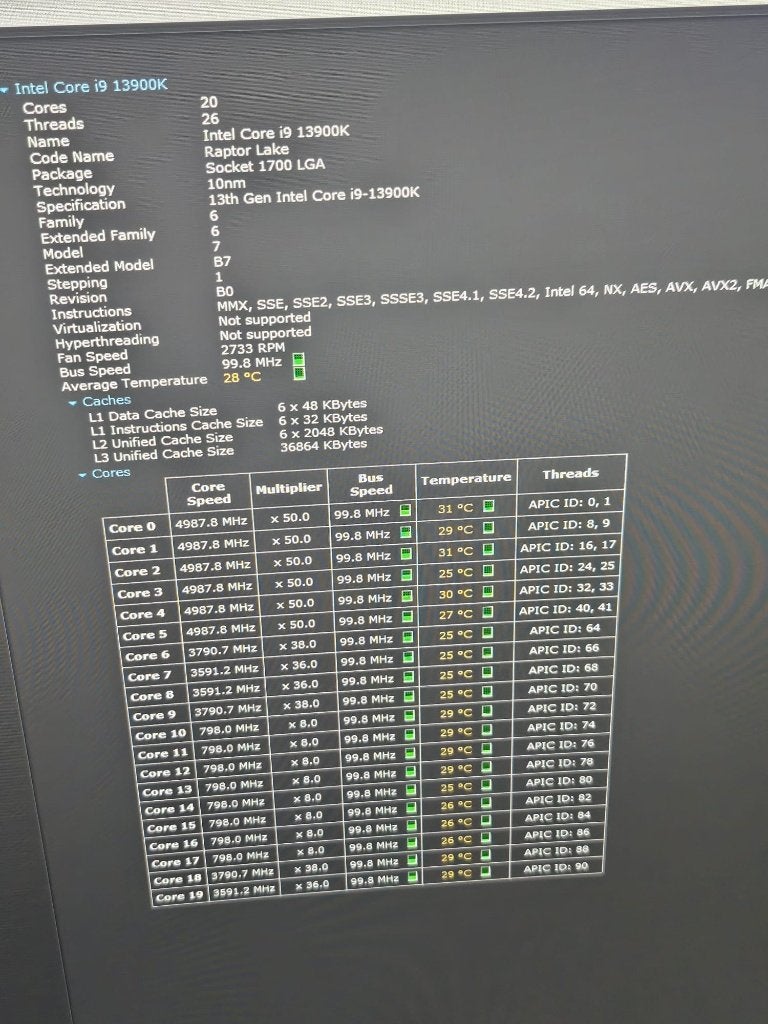Select the Average Temperature value 28 °C
768x1024 pixels.
click(x=242, y=377)
